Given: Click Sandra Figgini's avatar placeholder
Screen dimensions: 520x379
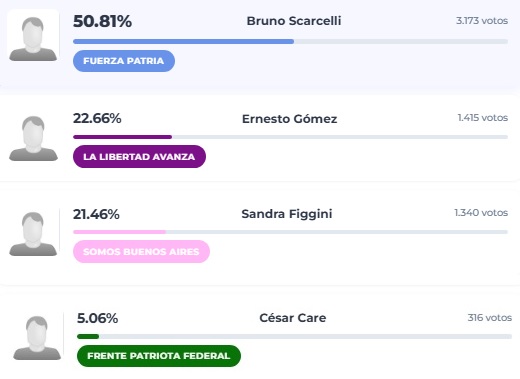Looking at the screenshot, I should point(33,234).
